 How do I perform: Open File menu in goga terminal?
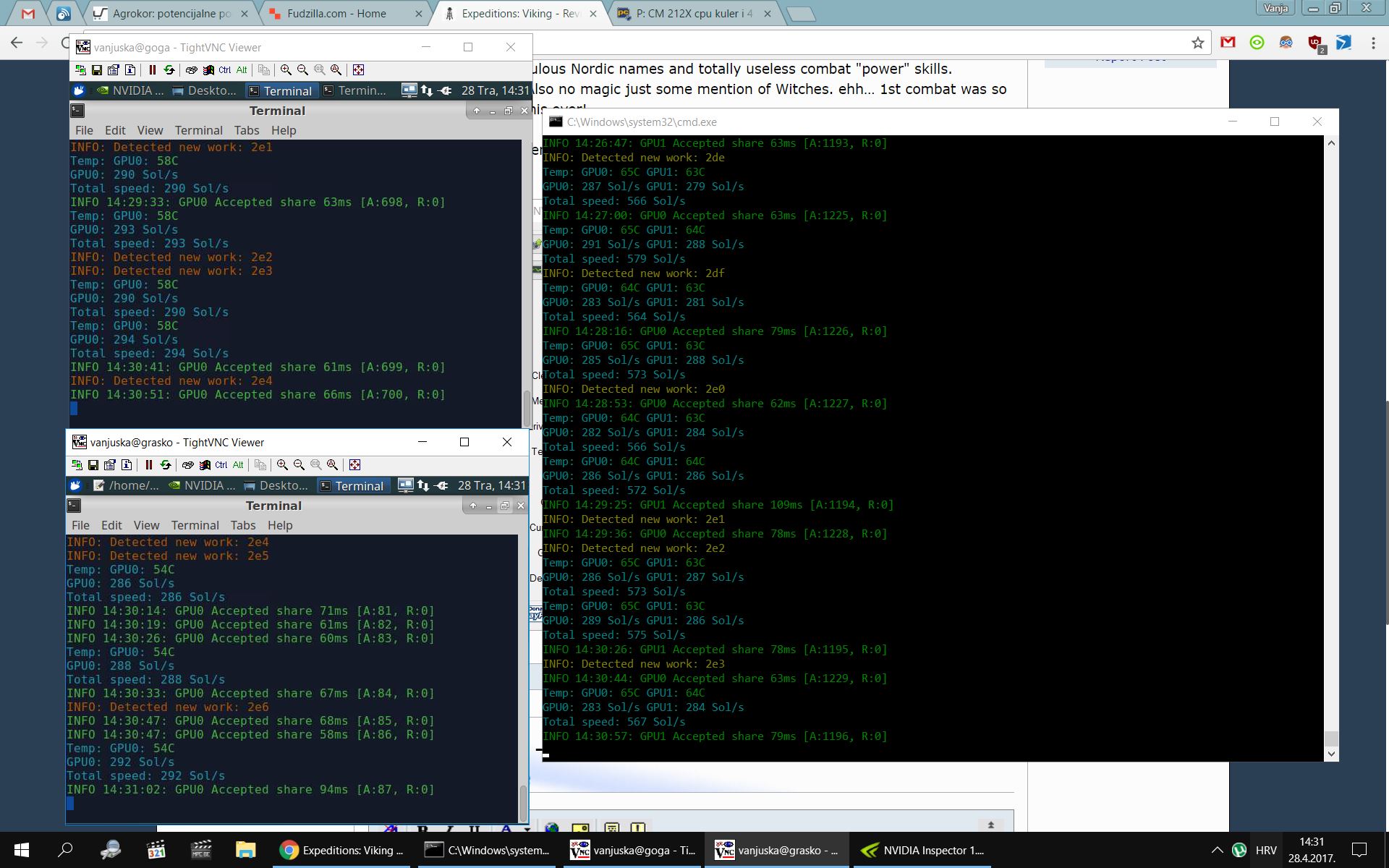click(84, 130)
